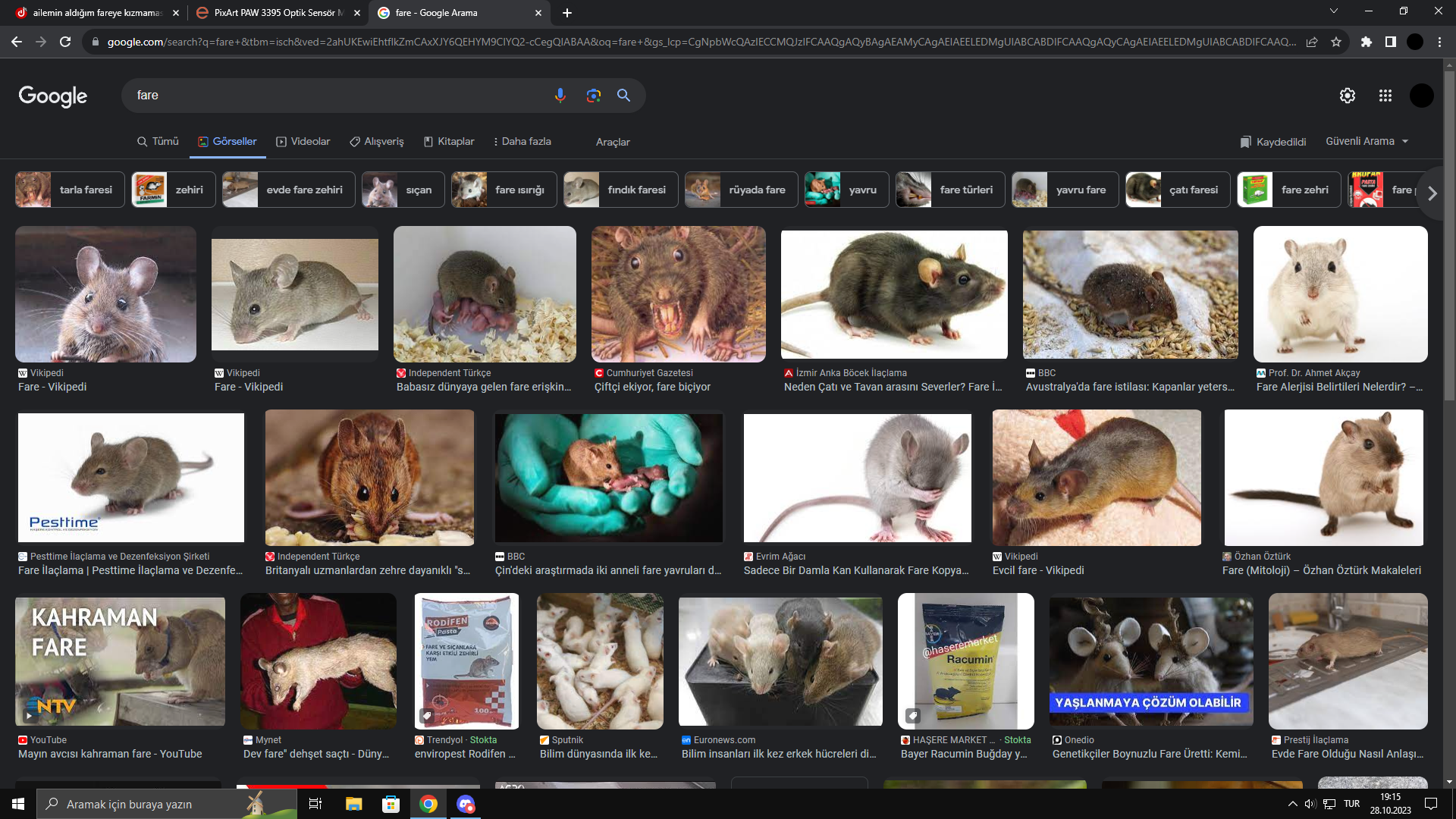Open Task View on the taskbar
1456x819 pixels.
point(315,804)
